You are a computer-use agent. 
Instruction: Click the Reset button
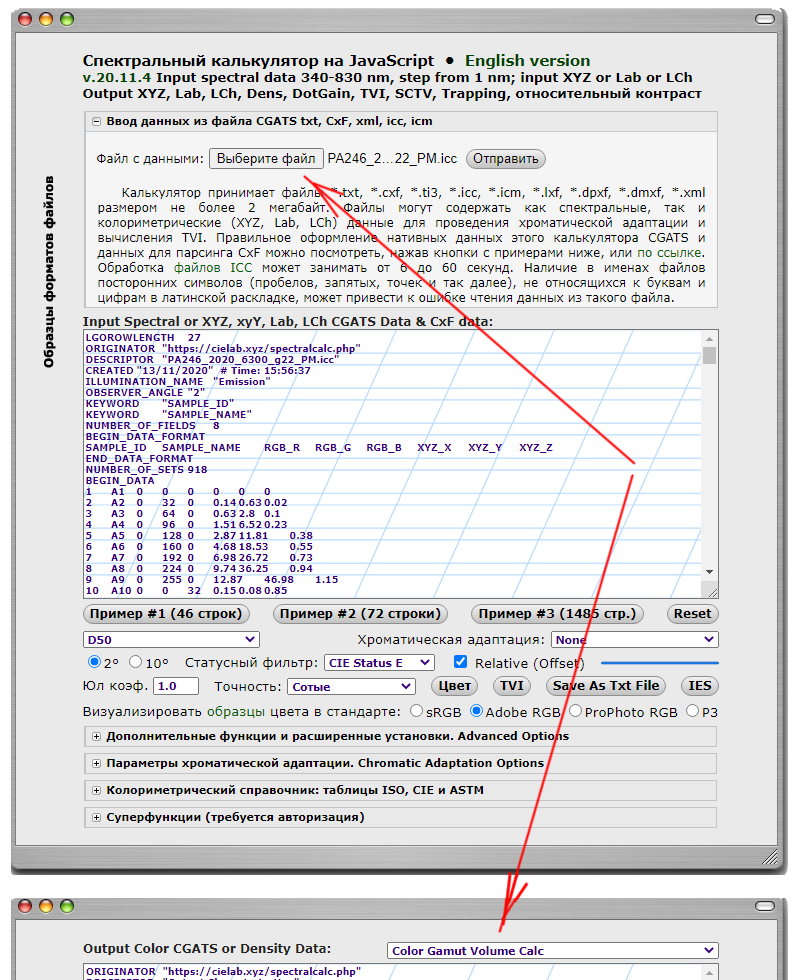[692, 614]
